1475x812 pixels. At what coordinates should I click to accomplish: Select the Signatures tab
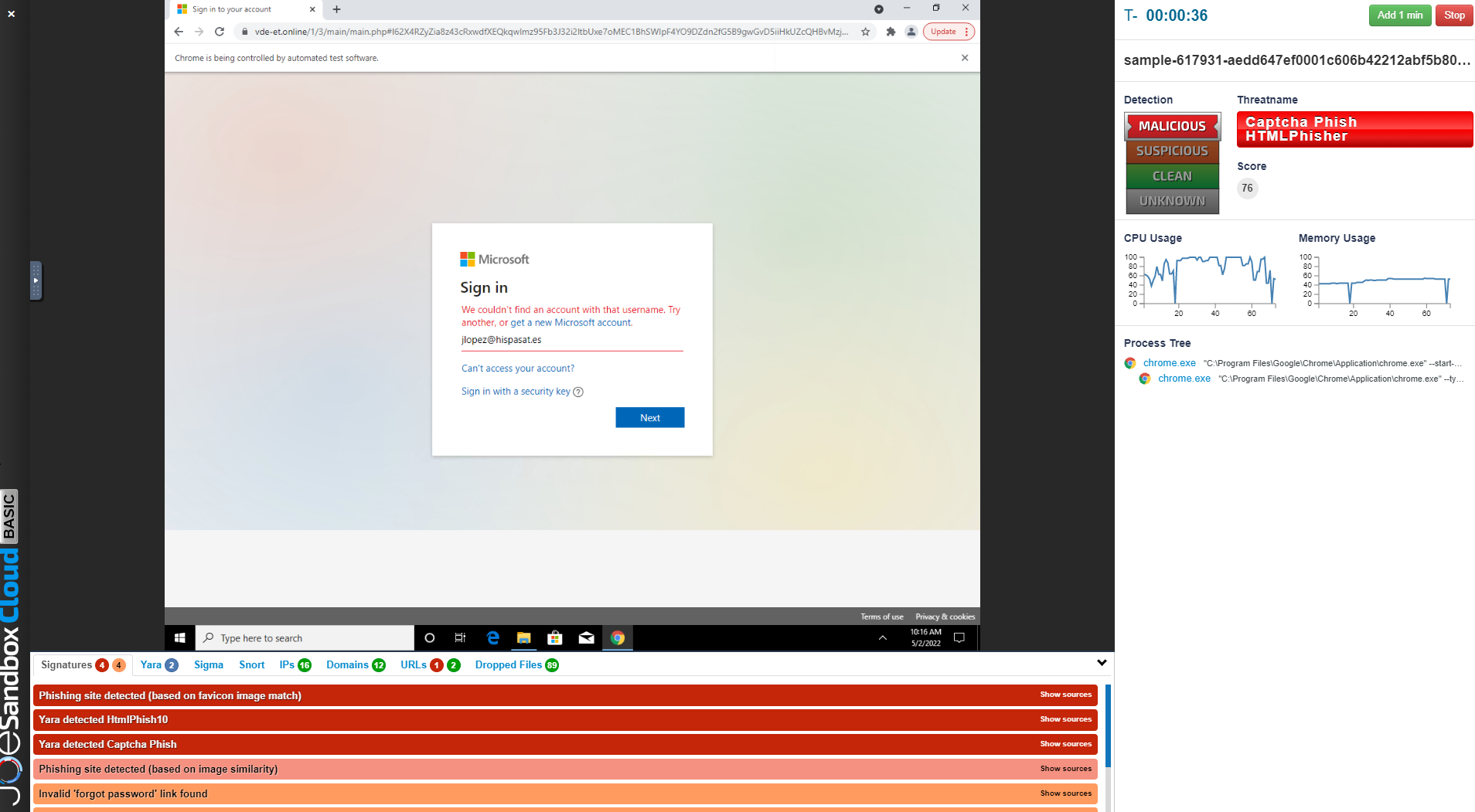pos(83,665)
